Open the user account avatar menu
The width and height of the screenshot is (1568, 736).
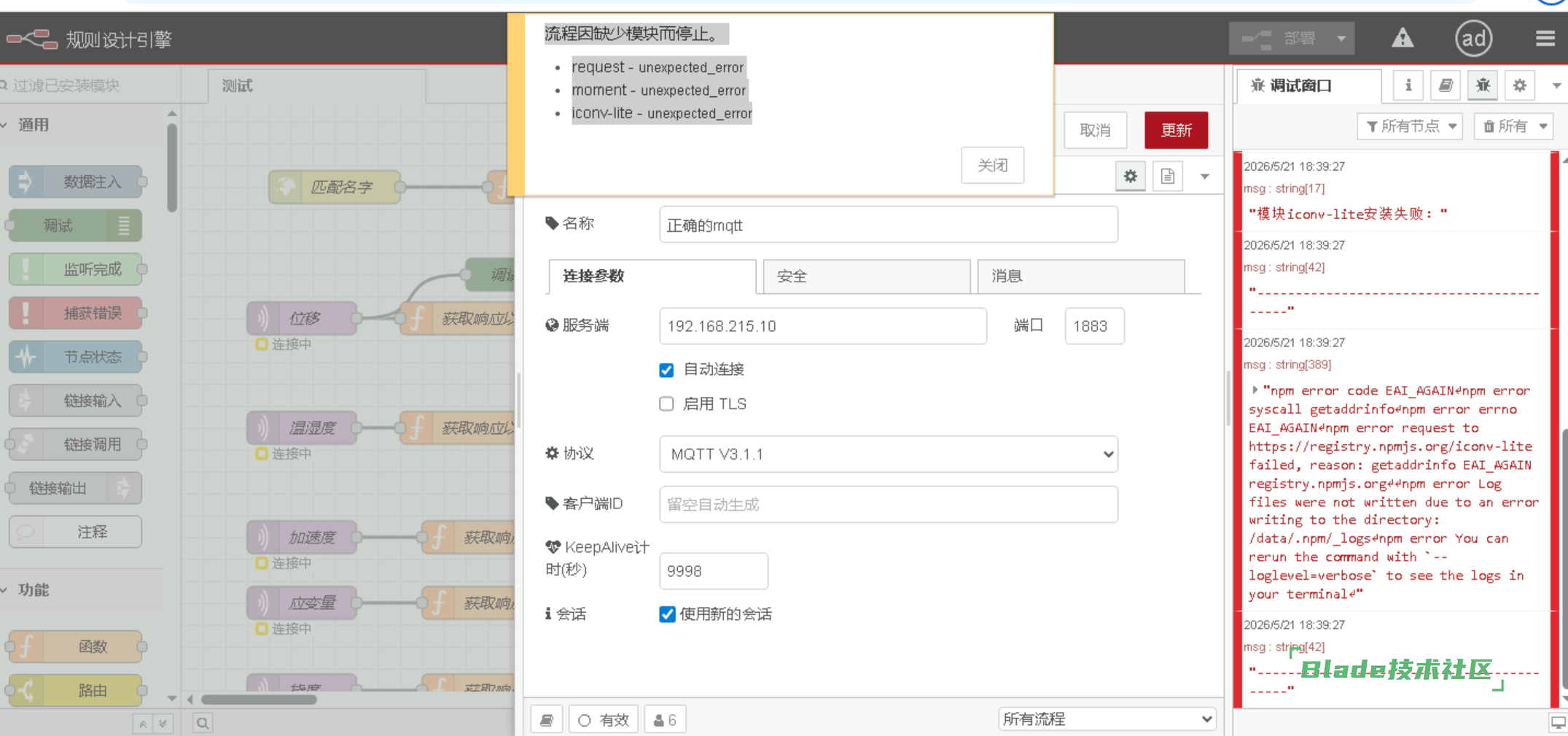click(1473, 38)
